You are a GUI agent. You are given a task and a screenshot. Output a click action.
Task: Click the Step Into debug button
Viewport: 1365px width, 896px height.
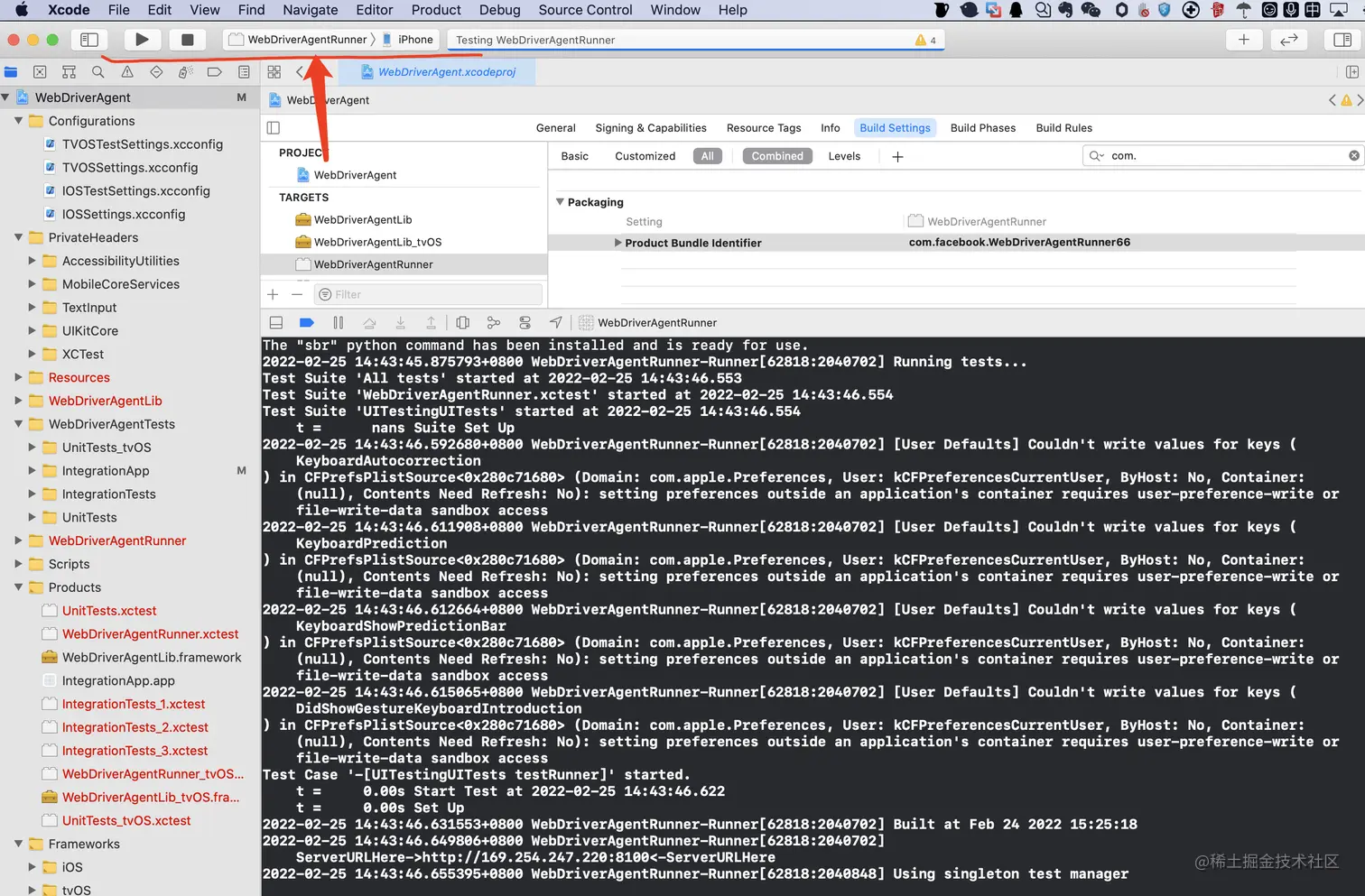coord(400,323)
